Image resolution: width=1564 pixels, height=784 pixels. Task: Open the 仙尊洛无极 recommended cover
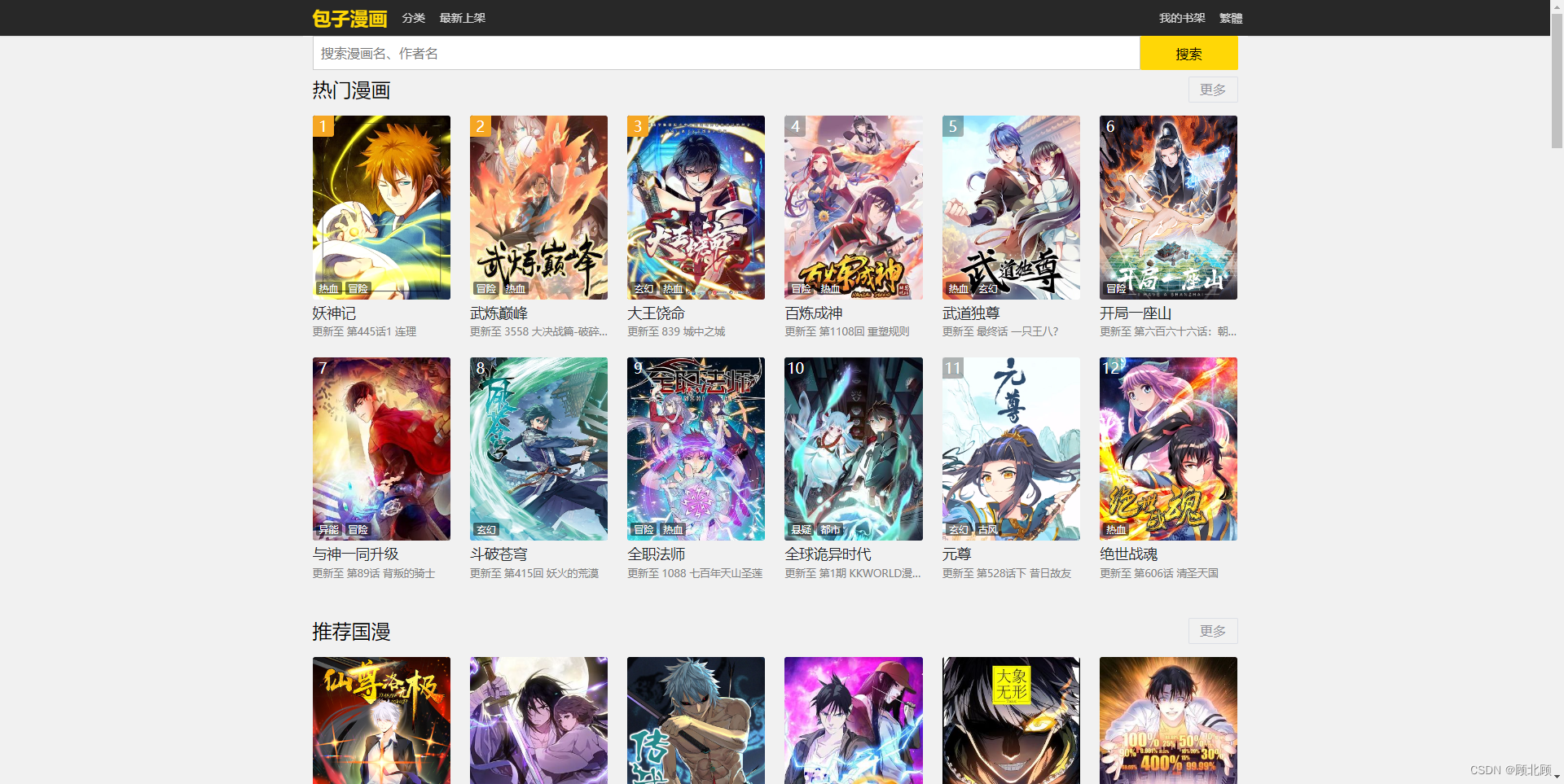click(381, 720)
